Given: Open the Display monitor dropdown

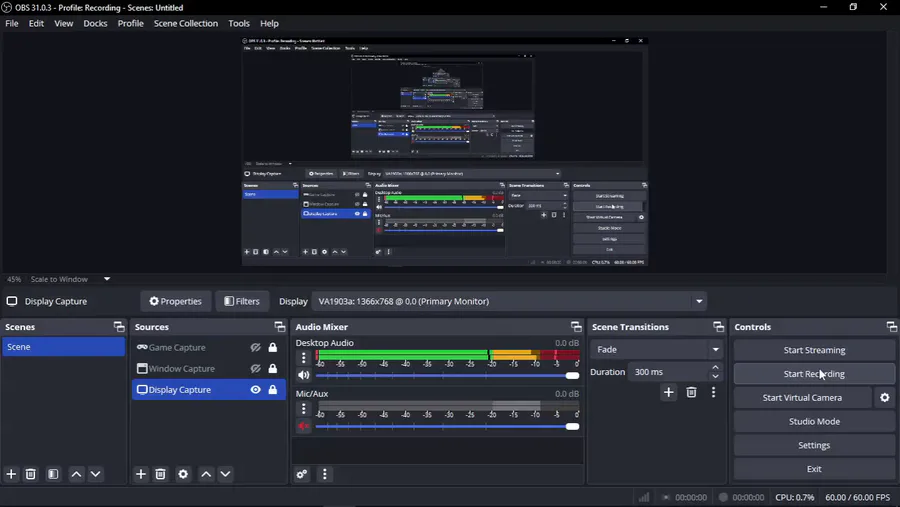Looking at the screenshot, I should (x=509, y=301).
